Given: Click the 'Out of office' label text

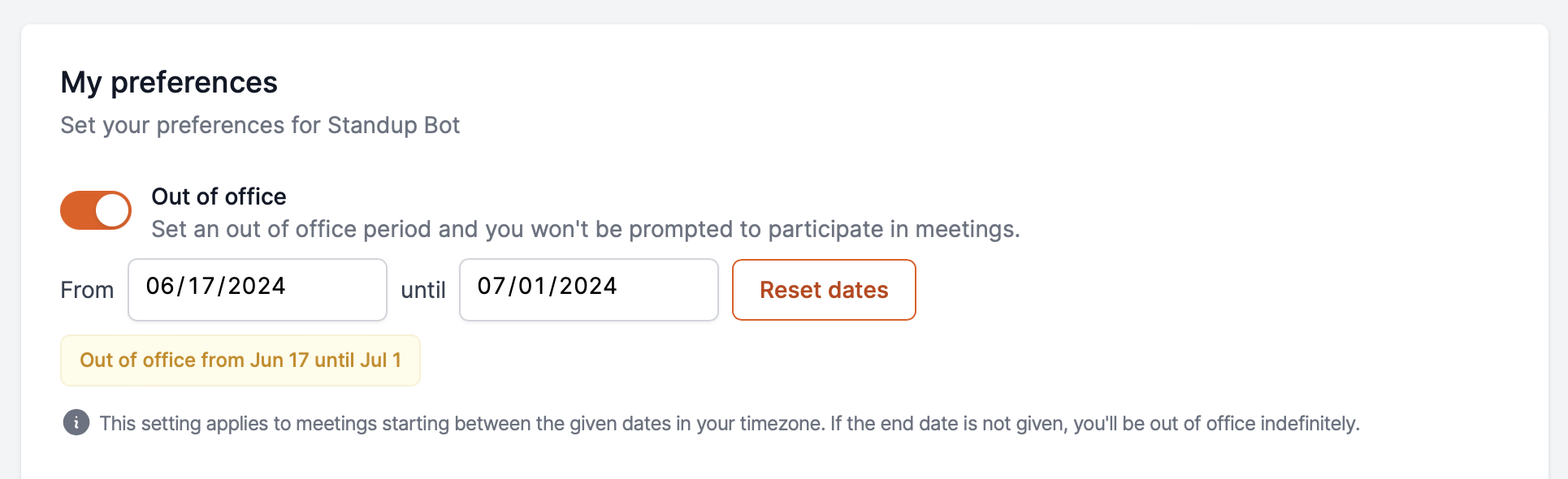Looking at the screenshot, I should coord(218,196).
